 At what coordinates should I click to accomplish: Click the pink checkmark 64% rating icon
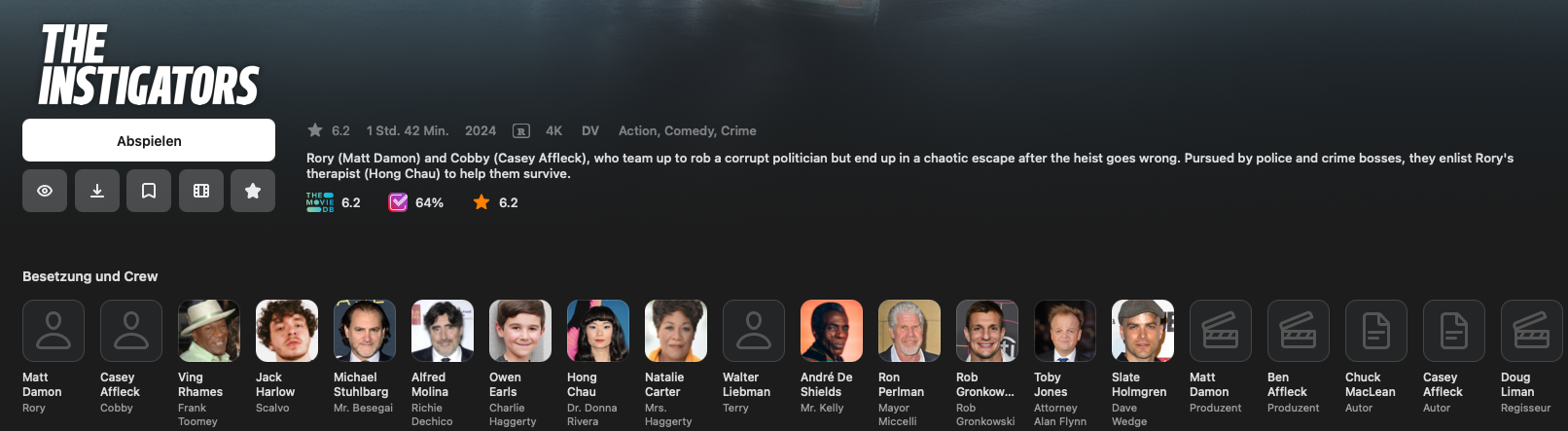tap(398, 202)
